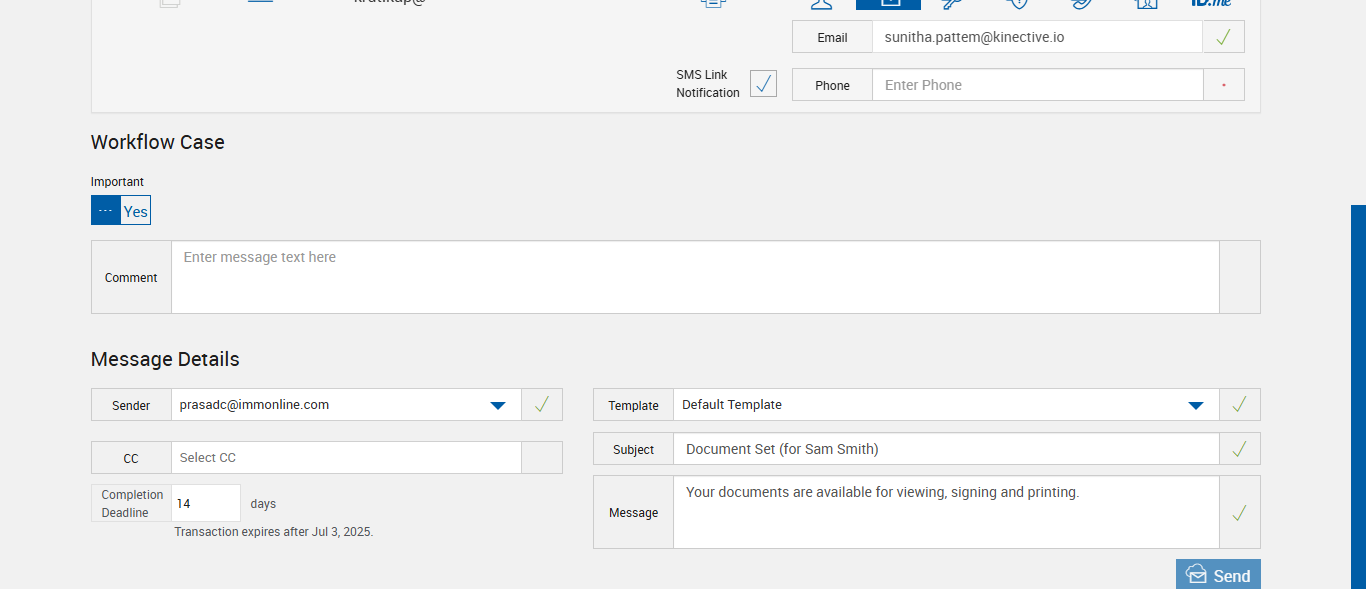Viewport: 1366px width, 589px height.
Task: Click the green checkmark beside Template
Action: [1239, 405]
